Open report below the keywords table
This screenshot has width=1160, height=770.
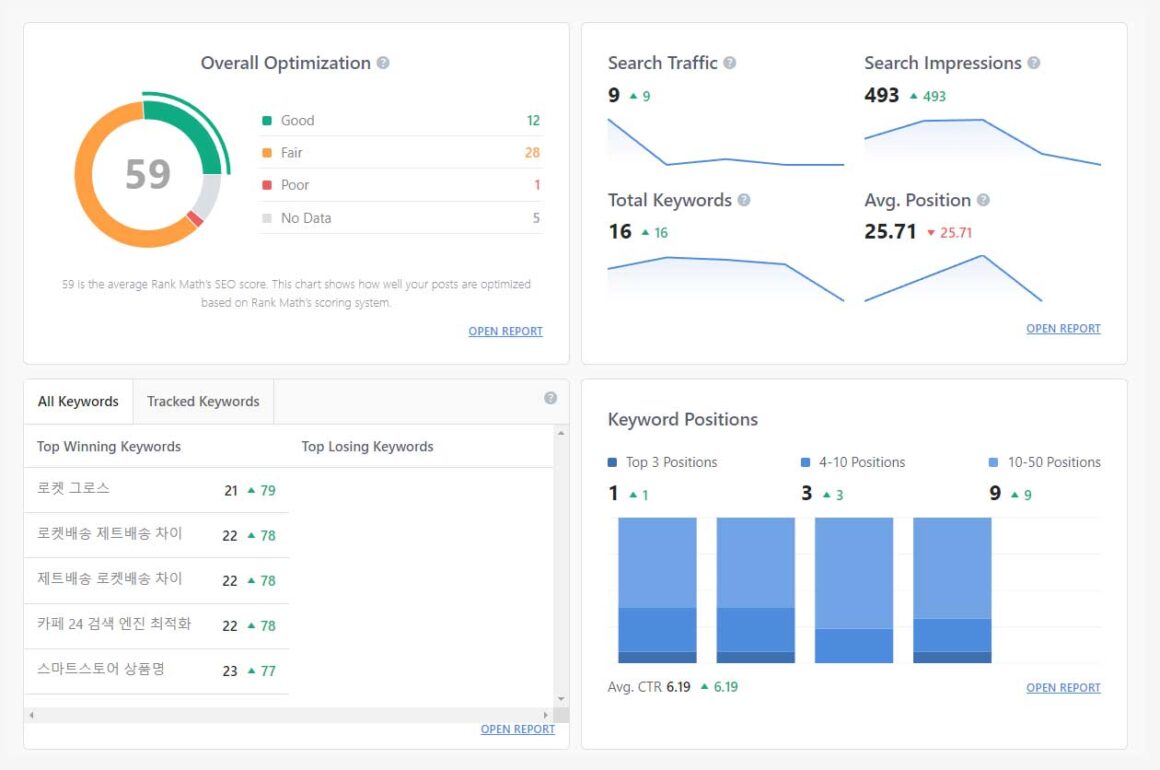coord(517,729)
